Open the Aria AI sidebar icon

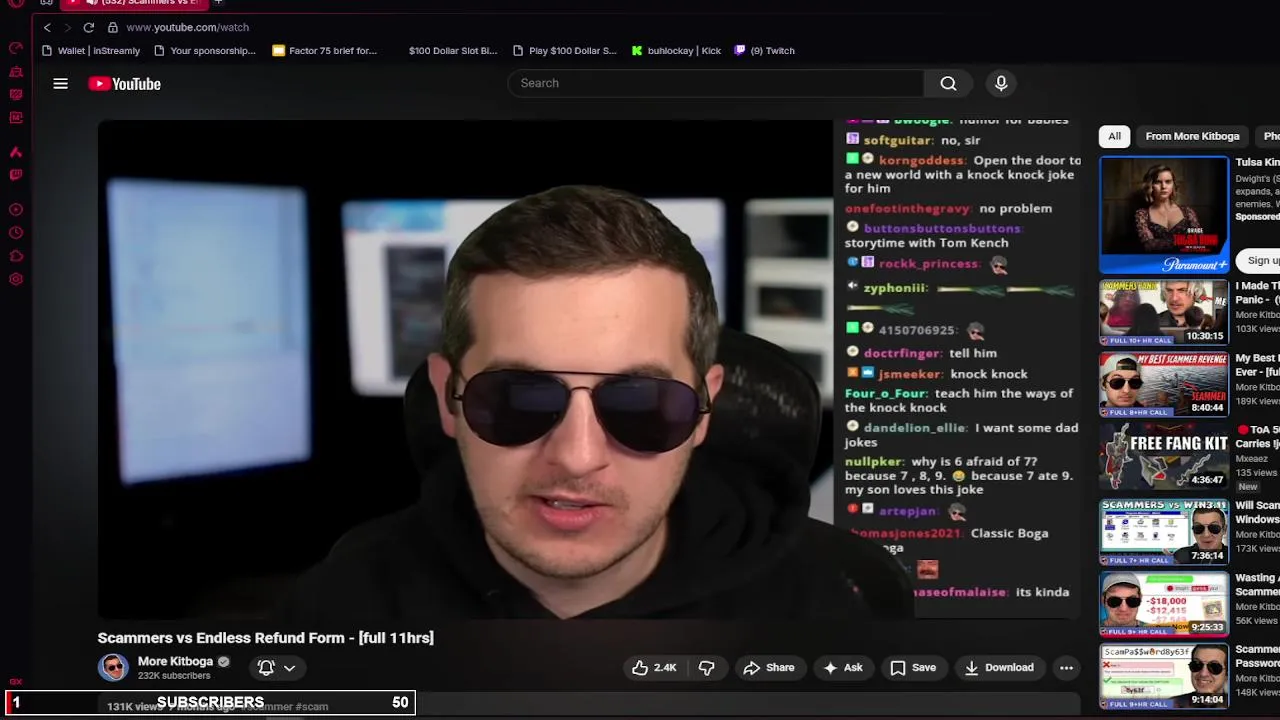click(16, 151)
